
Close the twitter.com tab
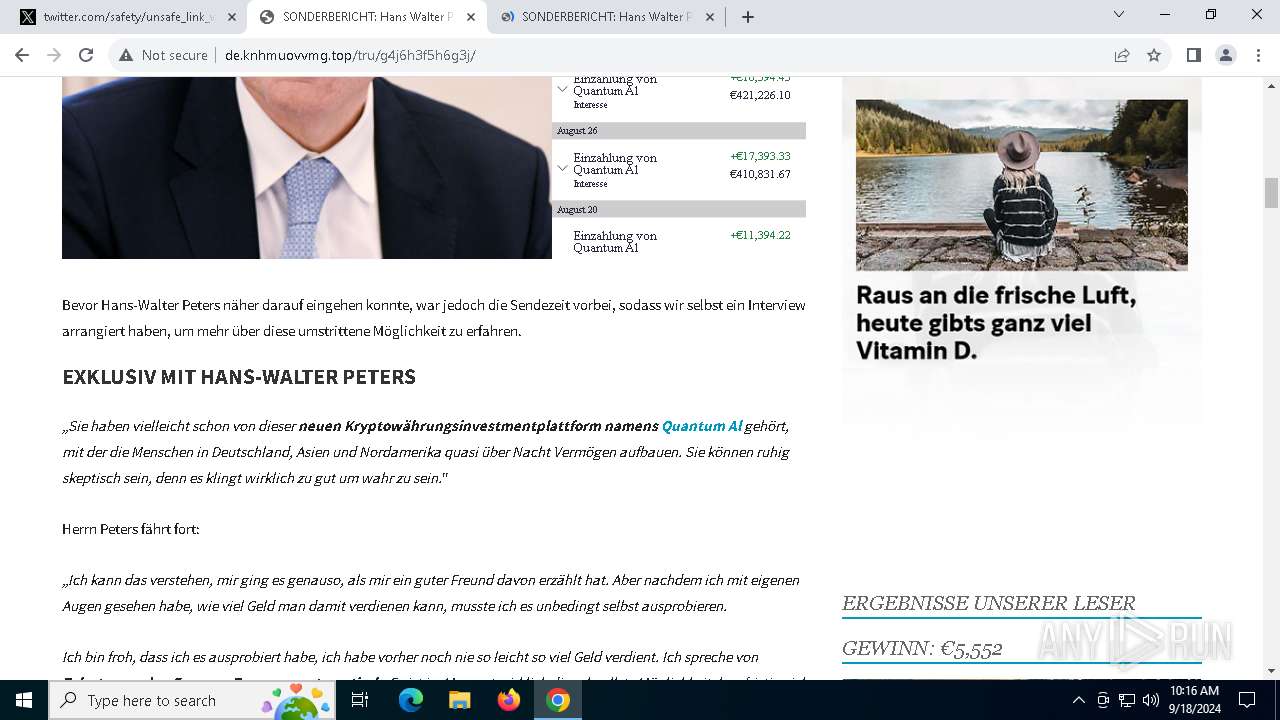click(231, 17)
